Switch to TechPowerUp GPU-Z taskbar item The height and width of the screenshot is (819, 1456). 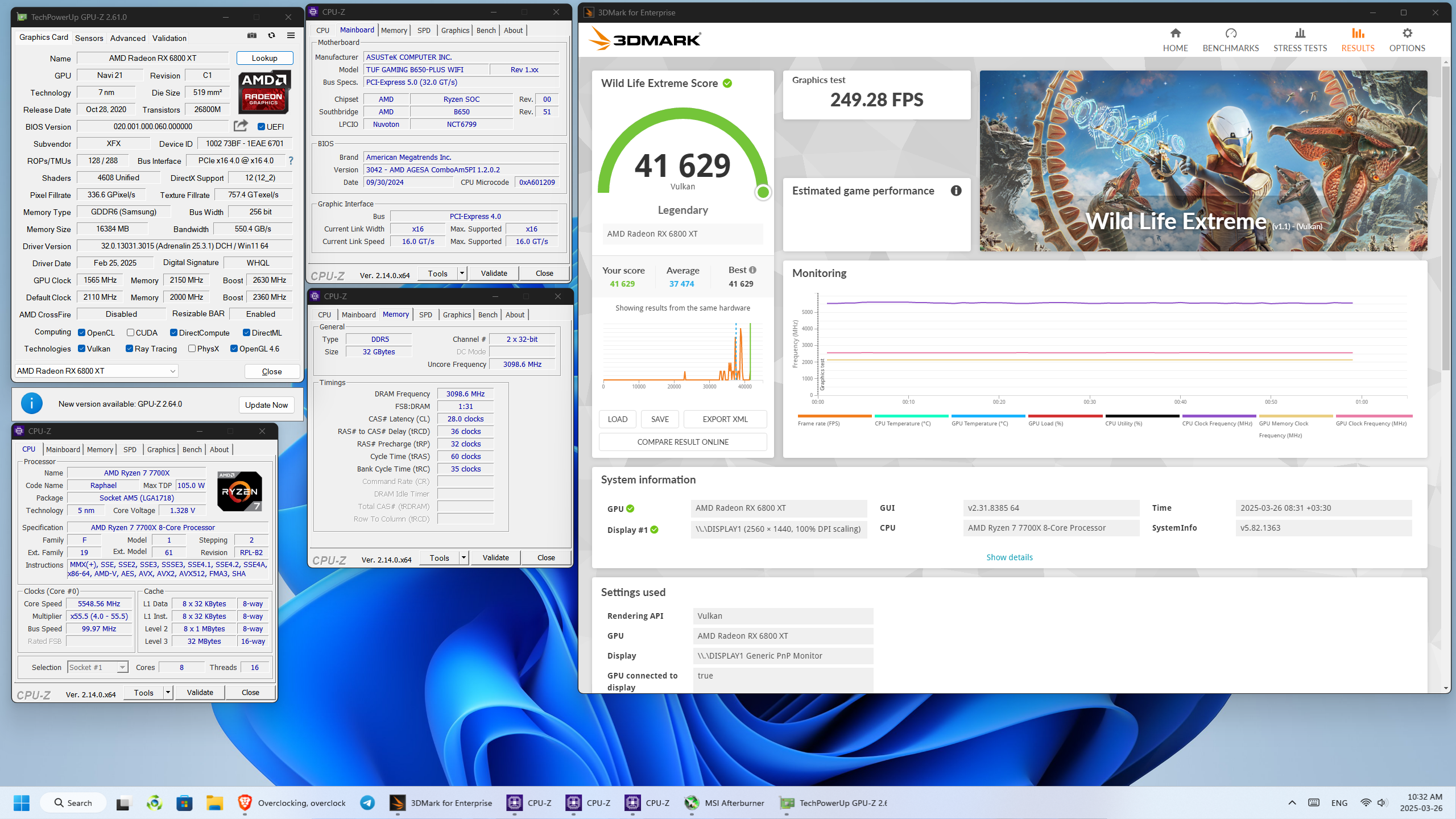833,803
